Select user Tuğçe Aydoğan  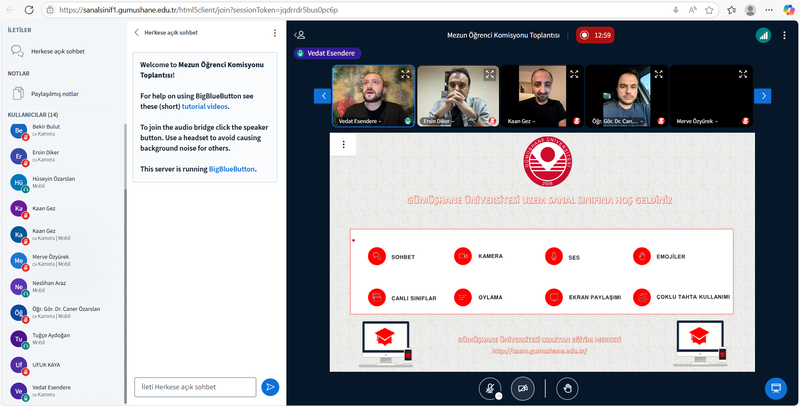tap(63, 339)
